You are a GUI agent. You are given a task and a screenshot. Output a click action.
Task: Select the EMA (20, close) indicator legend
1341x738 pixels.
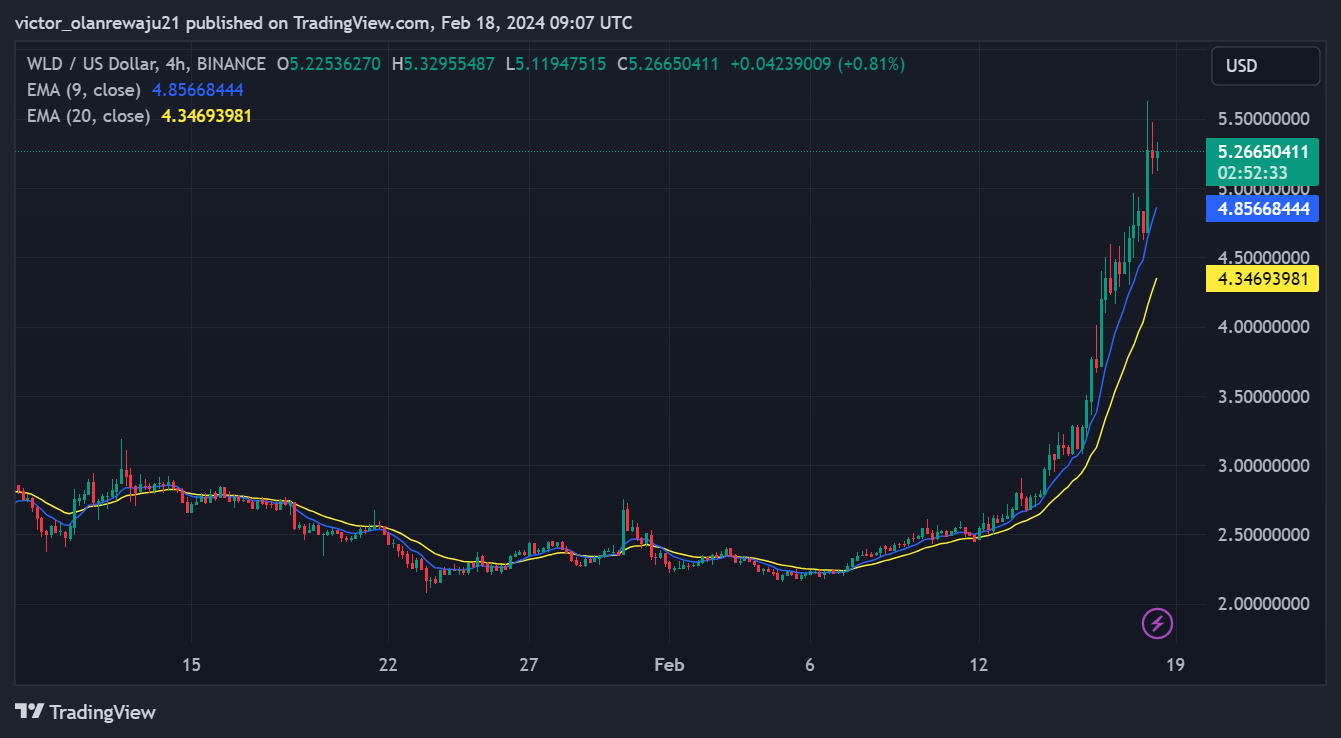point(89,116)
